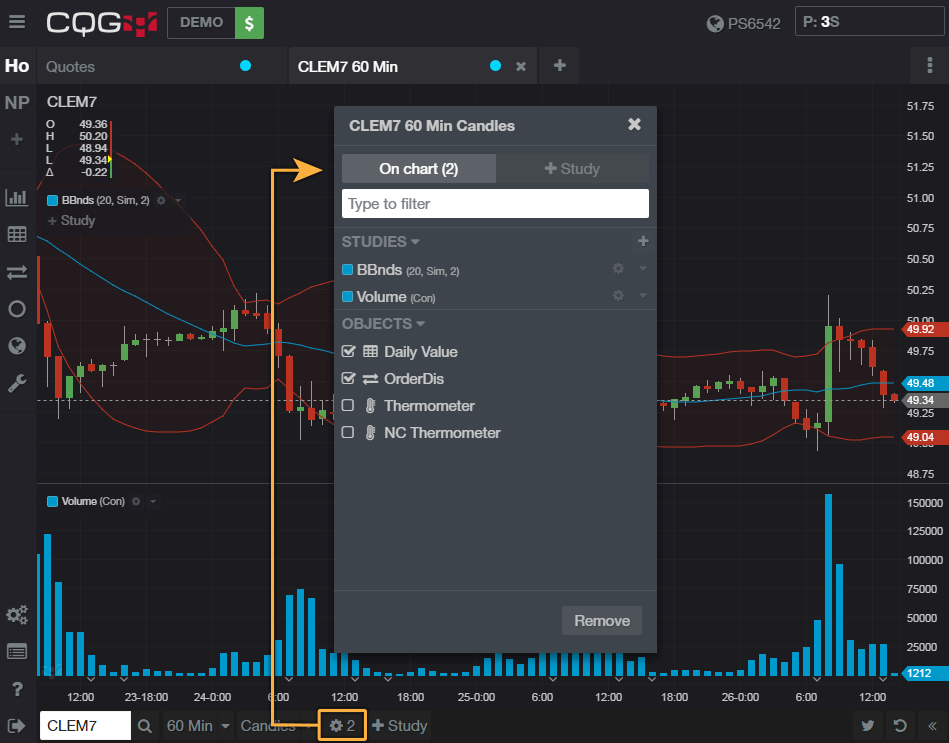This screenshot has width=949, height=743.
Task: Collapse the STUDIES section
Action: point(380,242)
